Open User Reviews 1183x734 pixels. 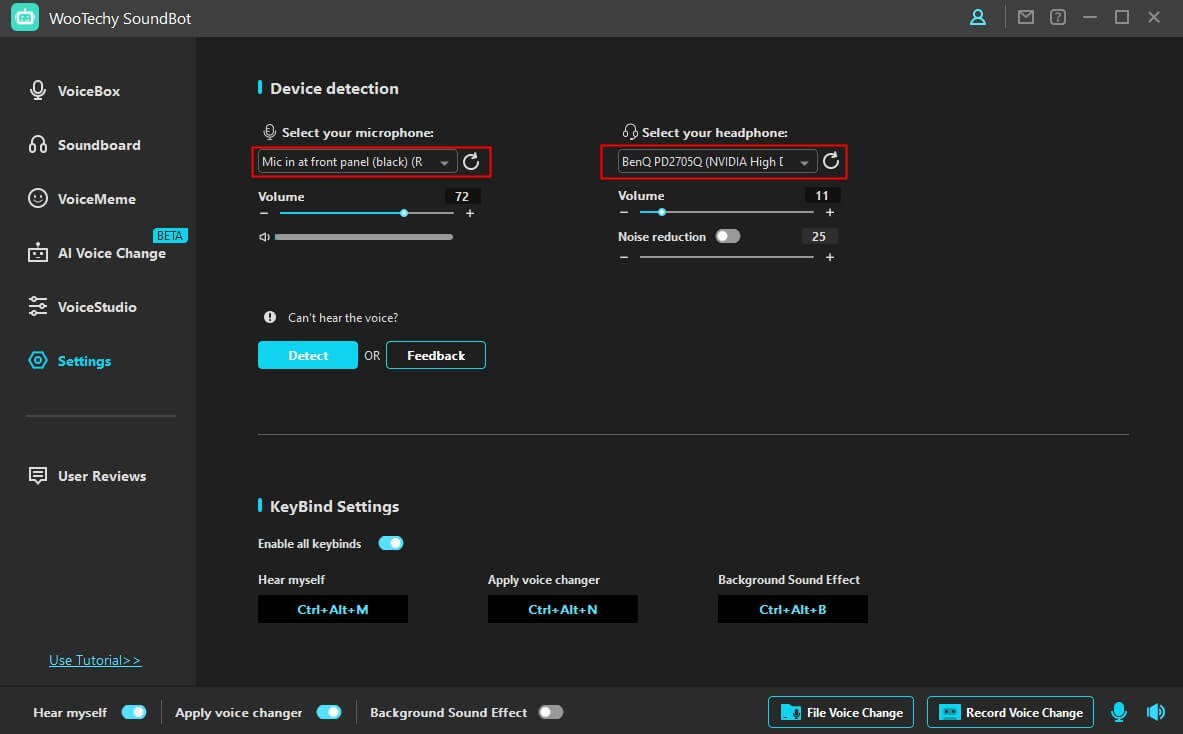[x=102, y=476]
